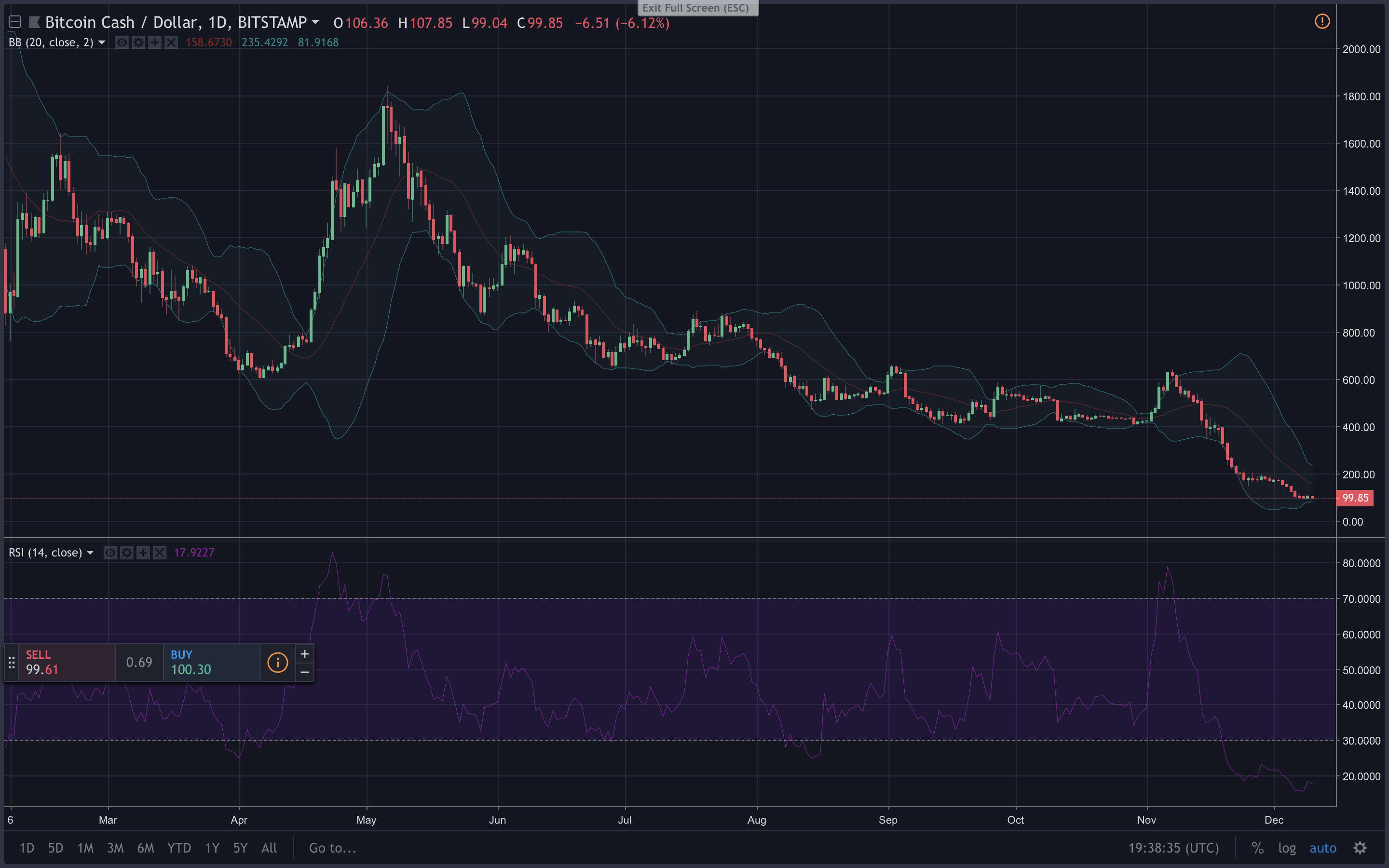Select the 3M time range
Screen dimensions: 1389x868
[115, 848]
